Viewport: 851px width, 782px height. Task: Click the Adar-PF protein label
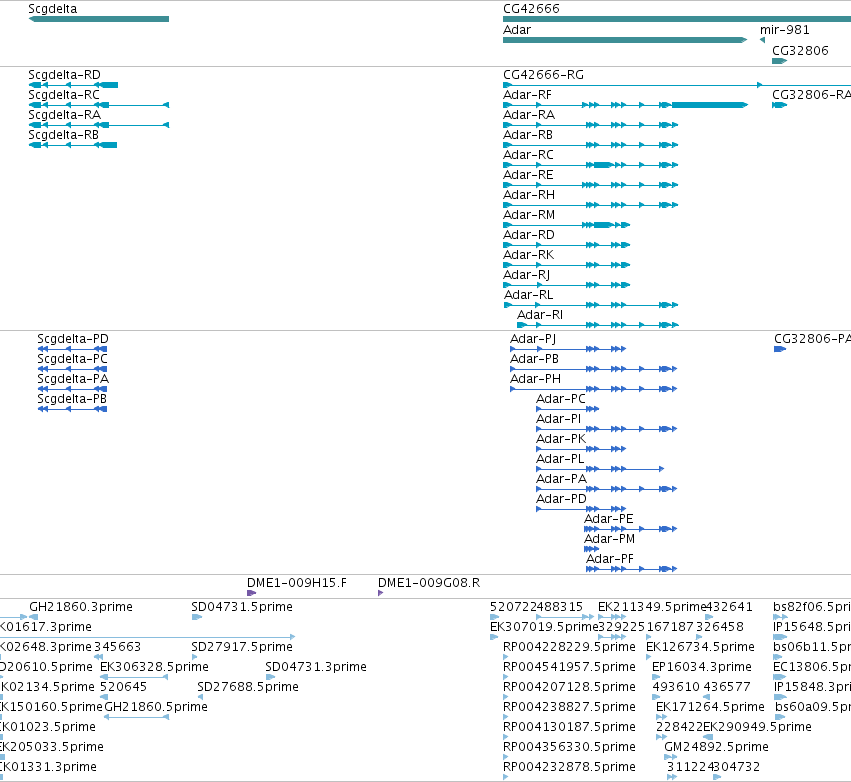[609, 560]
